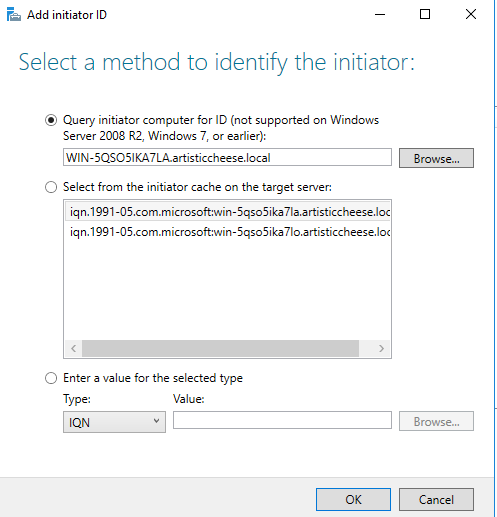Click the Type dropdown chevron arrow

[x=156, y=421]
